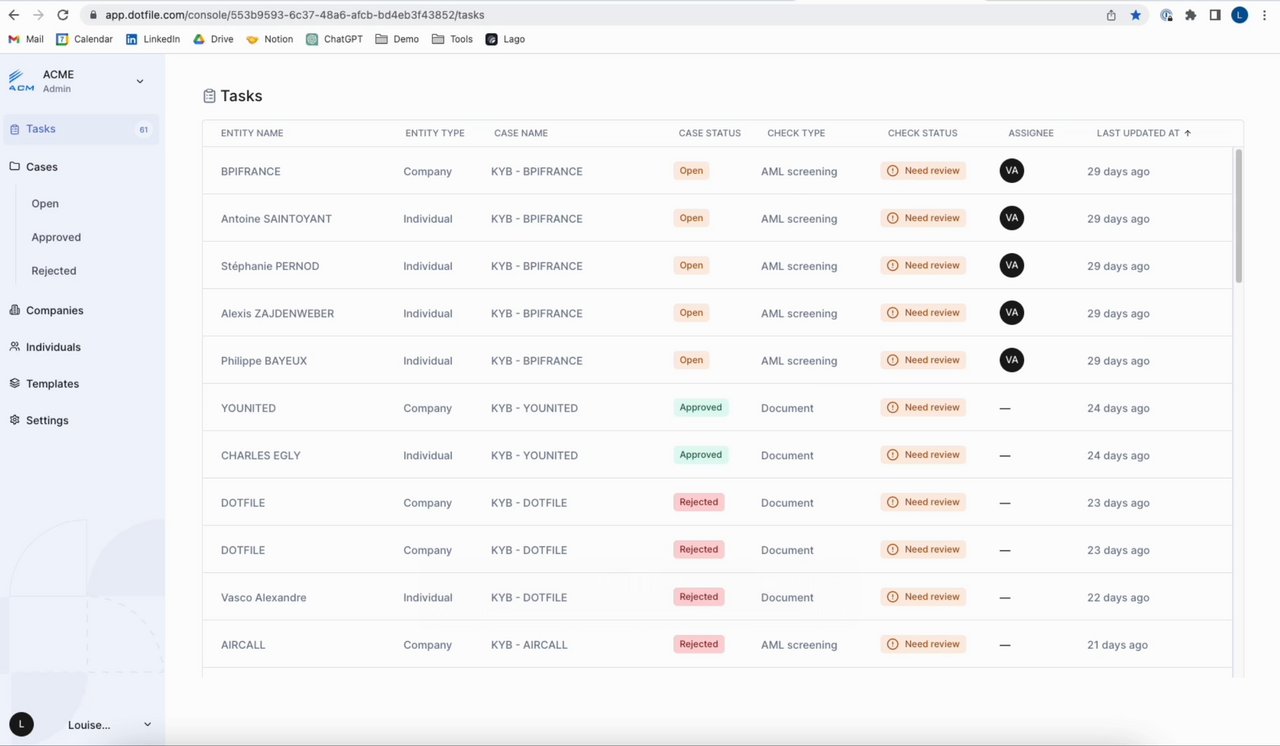1280x746 pixels.
Task: Open the Demo bookmarks folder
Action: (397, 39)
